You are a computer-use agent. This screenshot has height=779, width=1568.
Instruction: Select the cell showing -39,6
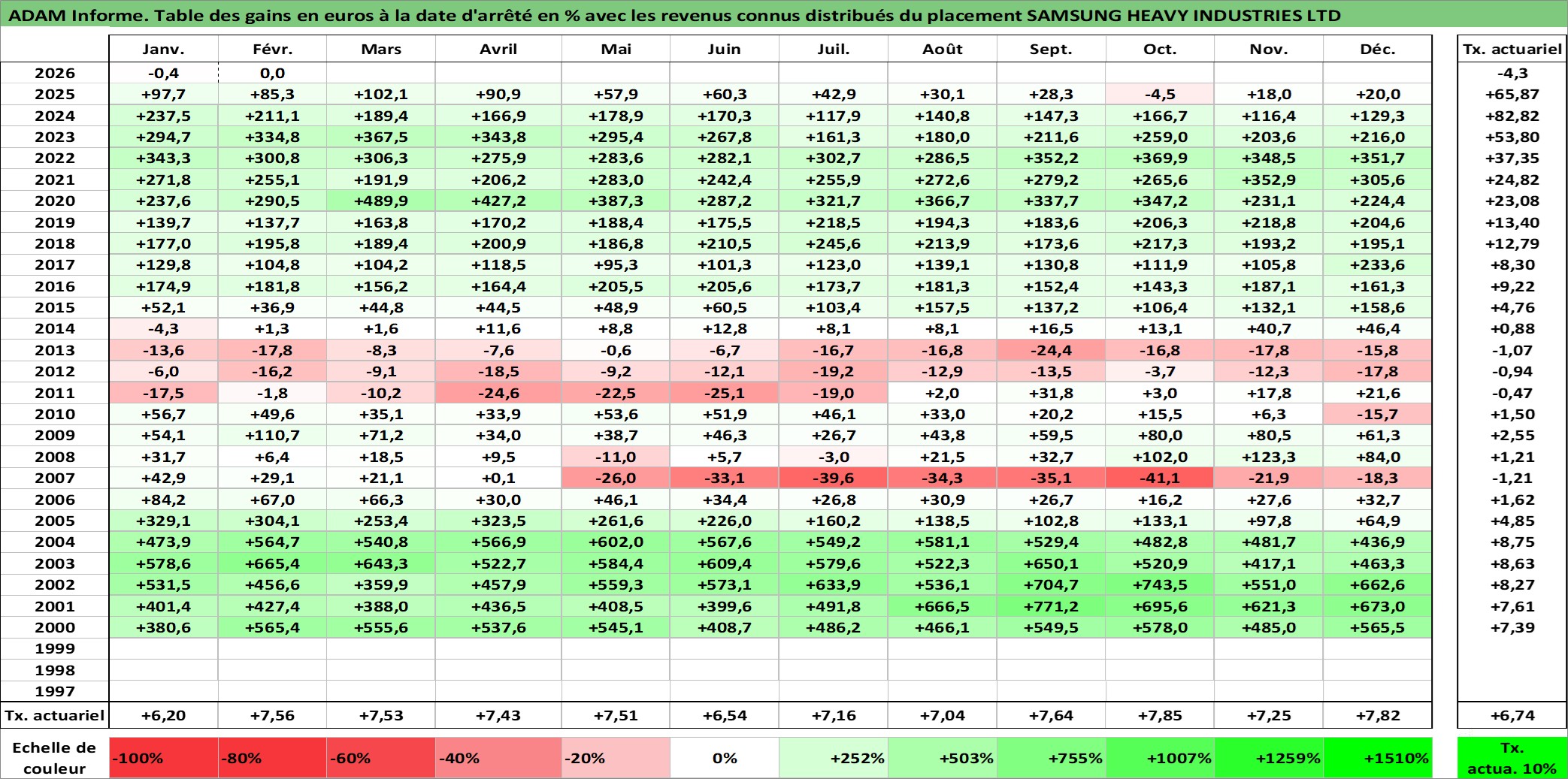click(x=834, y=478)
